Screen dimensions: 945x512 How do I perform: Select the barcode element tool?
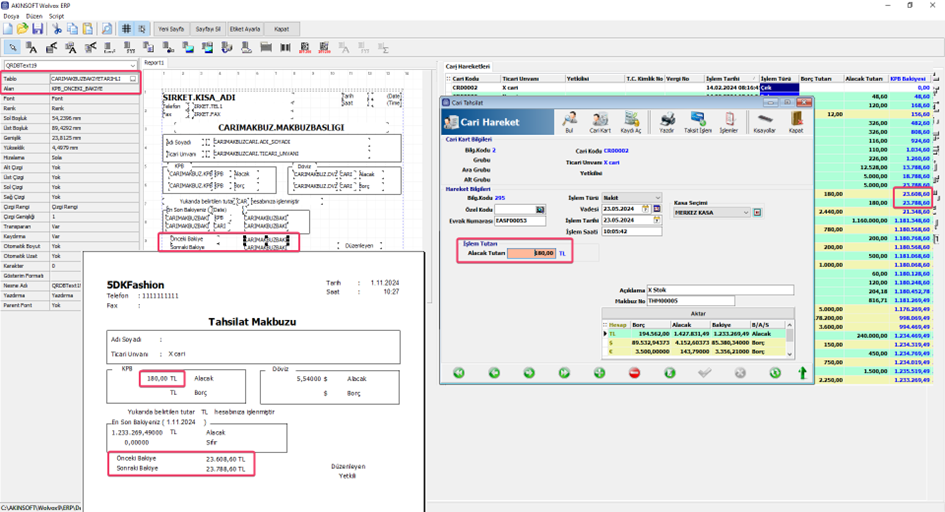pyautogui.click(x=285, y=48)
